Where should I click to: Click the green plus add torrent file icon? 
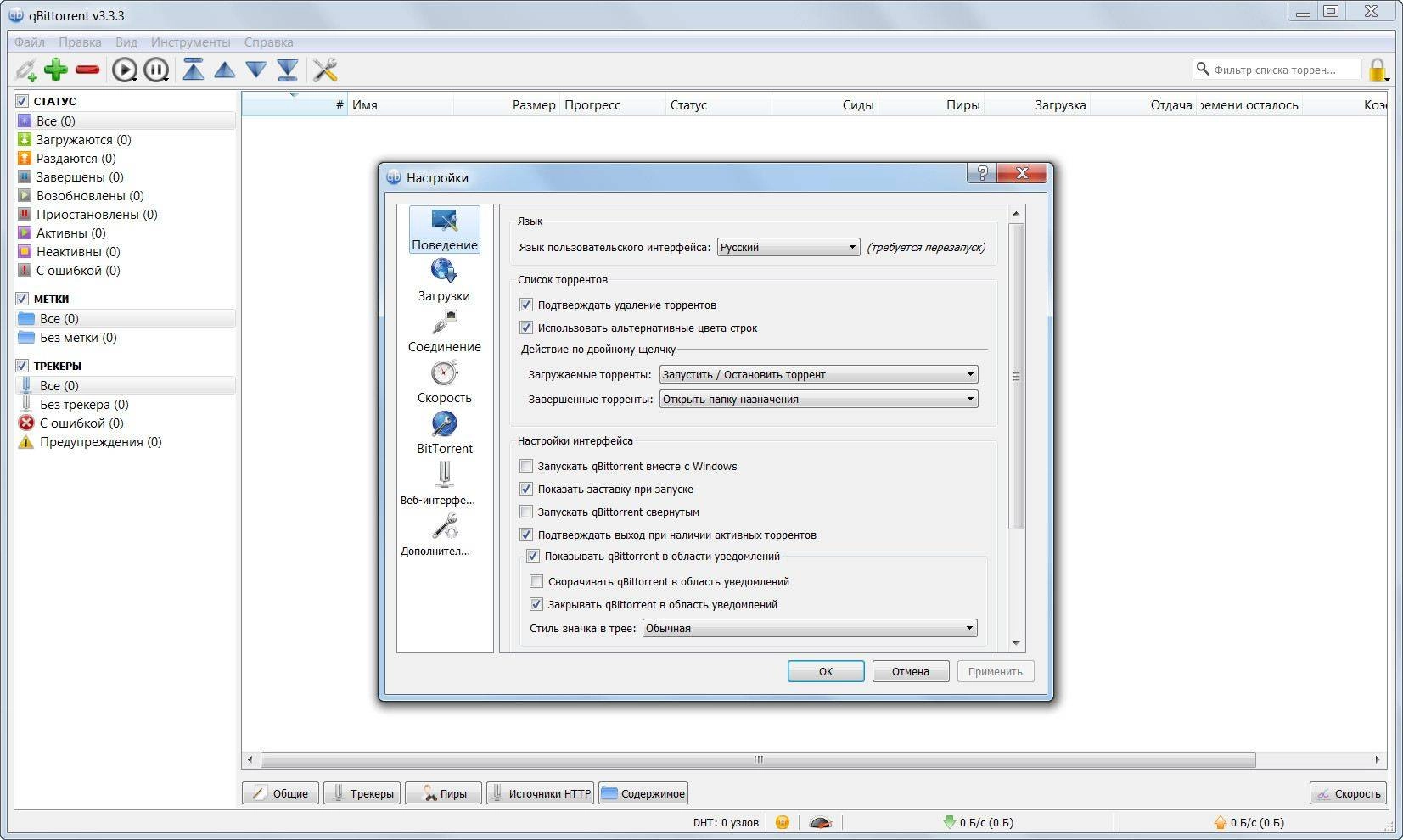pyautogui.click(x=56, y=70)
